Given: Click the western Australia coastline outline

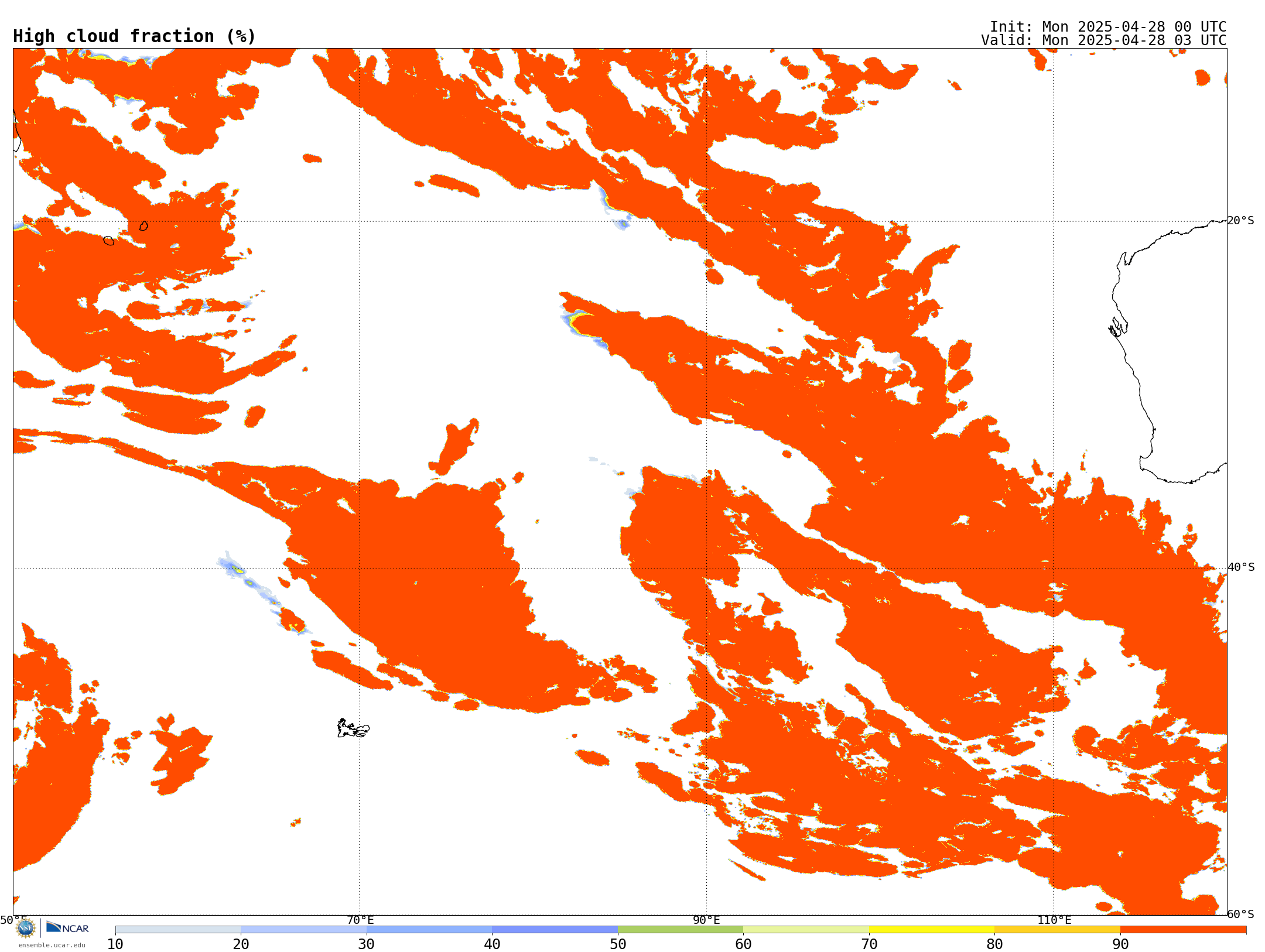Looking at the screenshot, I should [1168, 351].
